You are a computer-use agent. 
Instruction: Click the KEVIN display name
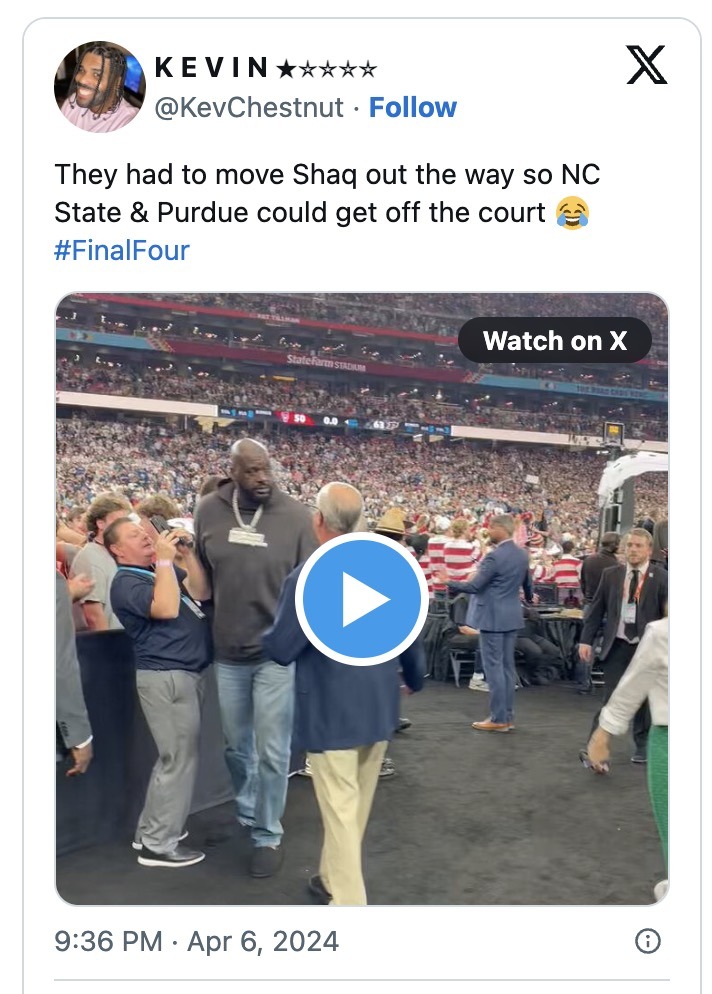(x=211, y=67)
